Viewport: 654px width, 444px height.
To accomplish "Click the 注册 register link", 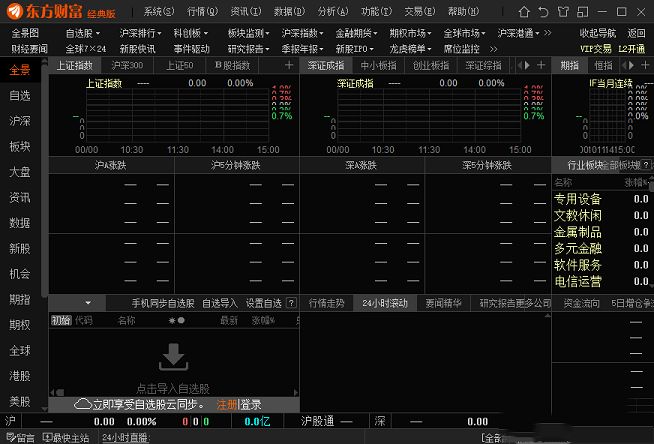I will tap(226, 404).
